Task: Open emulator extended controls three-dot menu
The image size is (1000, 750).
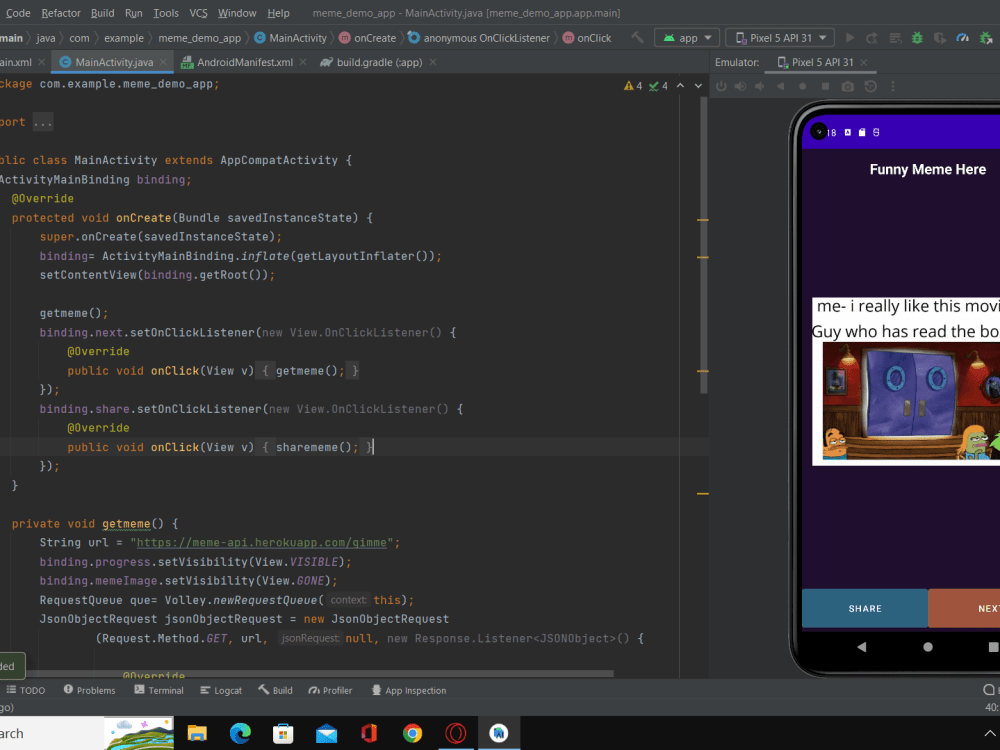Action: [893, 86]
